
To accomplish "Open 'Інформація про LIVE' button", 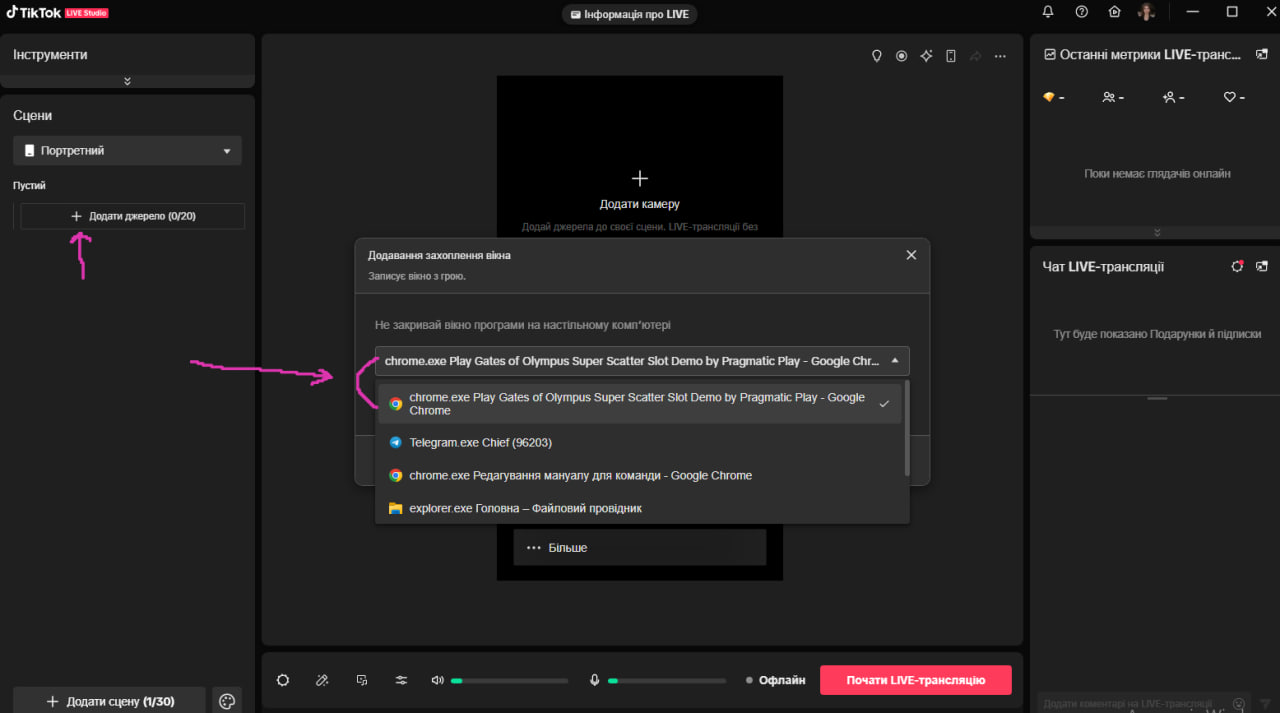I will coord(629,14).
